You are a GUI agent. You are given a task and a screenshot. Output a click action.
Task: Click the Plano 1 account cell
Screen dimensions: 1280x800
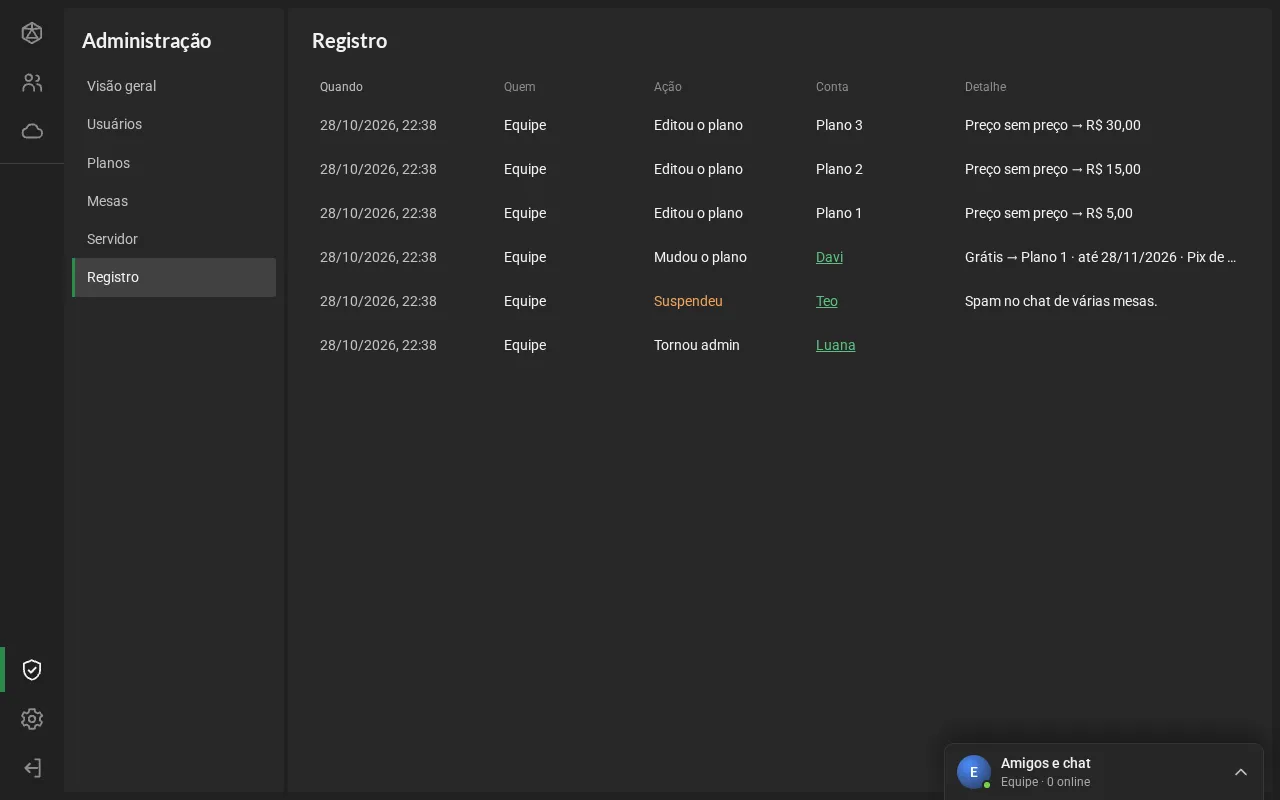click(x=838, y=213)
